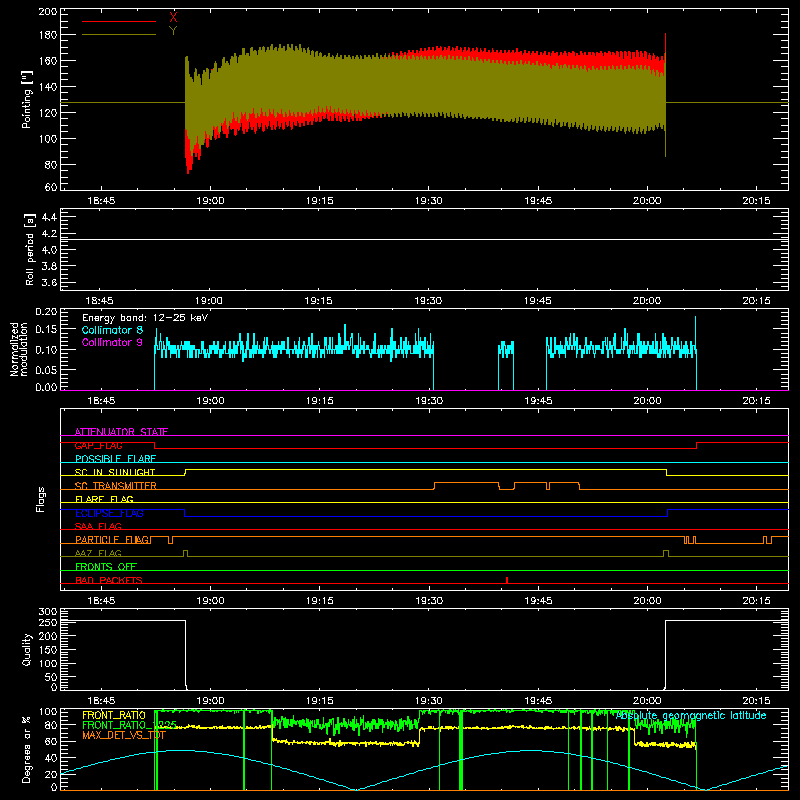Click the 'SC_TRANSMITTER' flag label
The image size is (800, 800).
pos(116,486)
